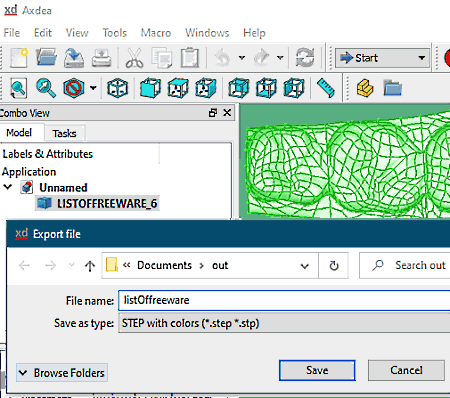Image resolution: width=450 pixels, height=398 pixels.
Task: Open the View menu
Action: pyautogui.click(x=77, y=33)
